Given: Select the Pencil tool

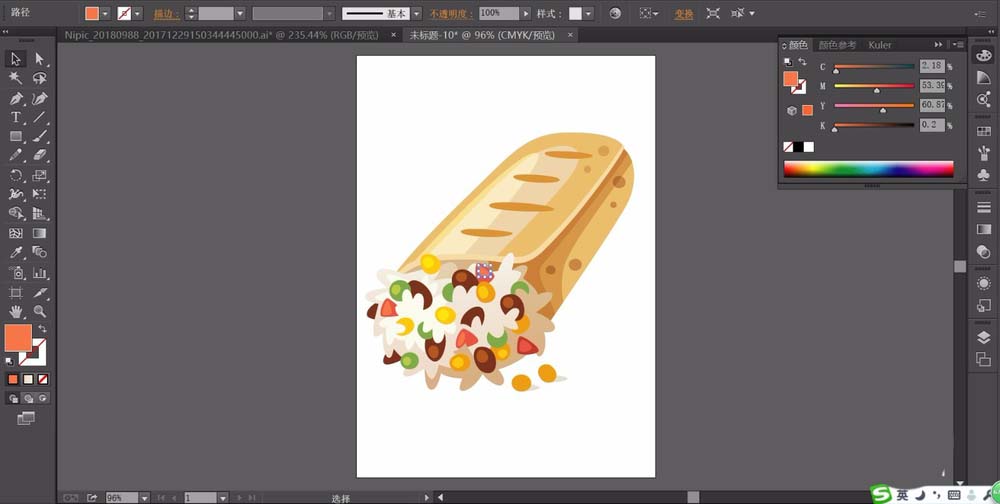Looking at the screenshot, I should point(16,155).
